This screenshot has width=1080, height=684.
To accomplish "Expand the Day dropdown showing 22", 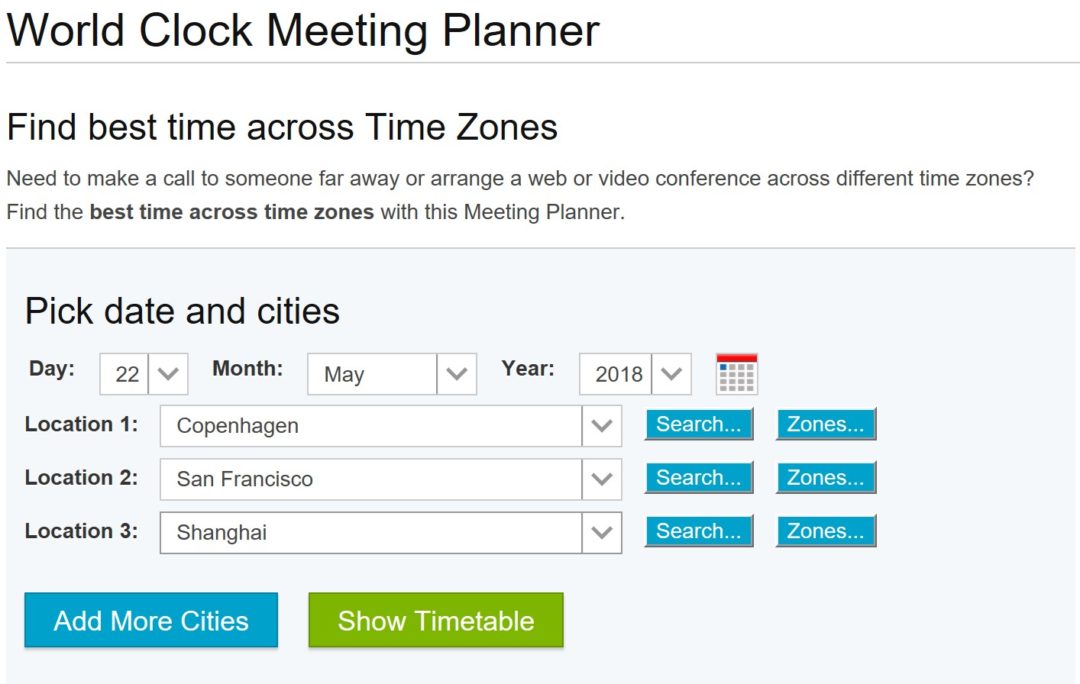I will point(168,374).
